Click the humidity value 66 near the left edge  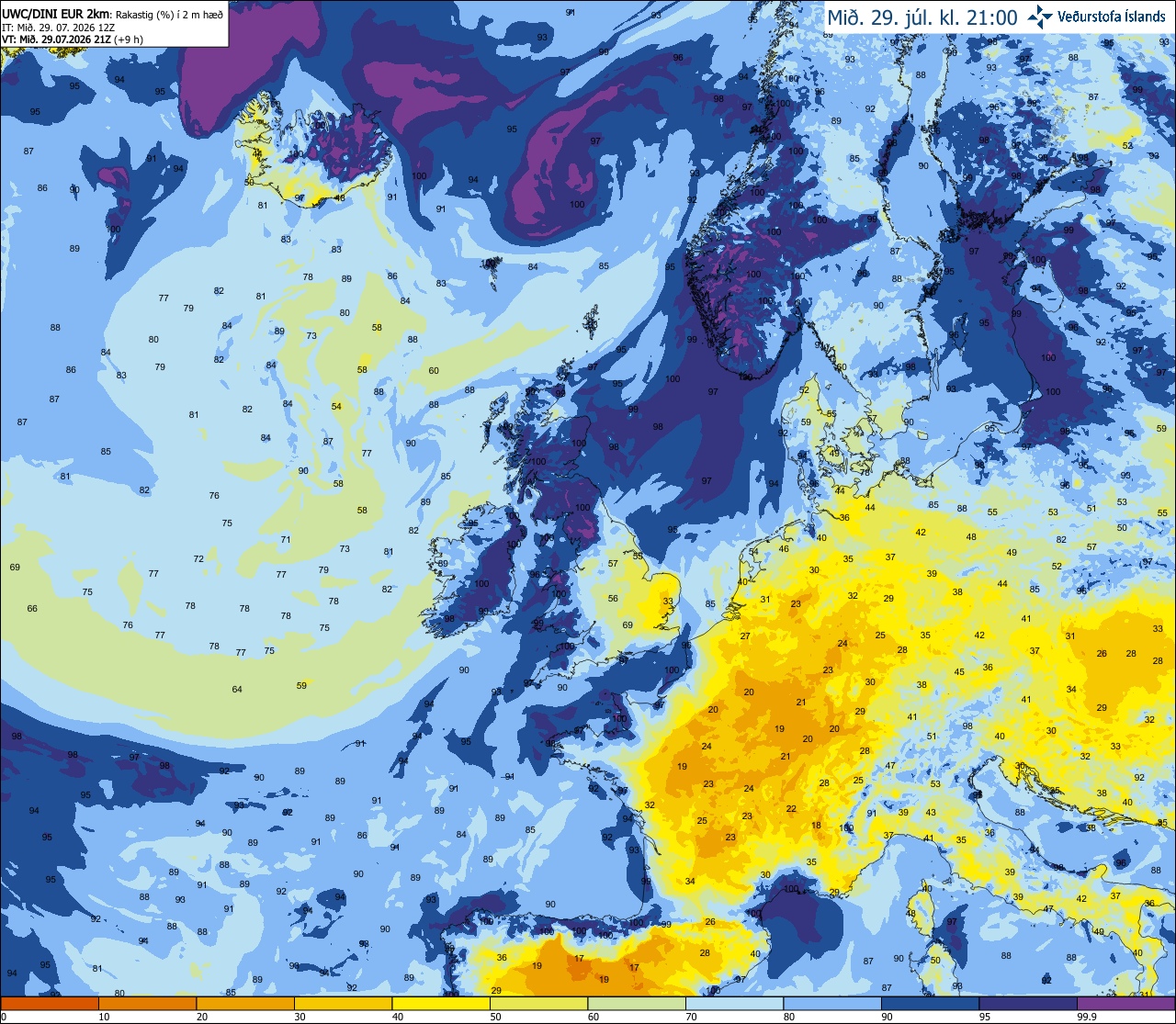click(33, 608)
